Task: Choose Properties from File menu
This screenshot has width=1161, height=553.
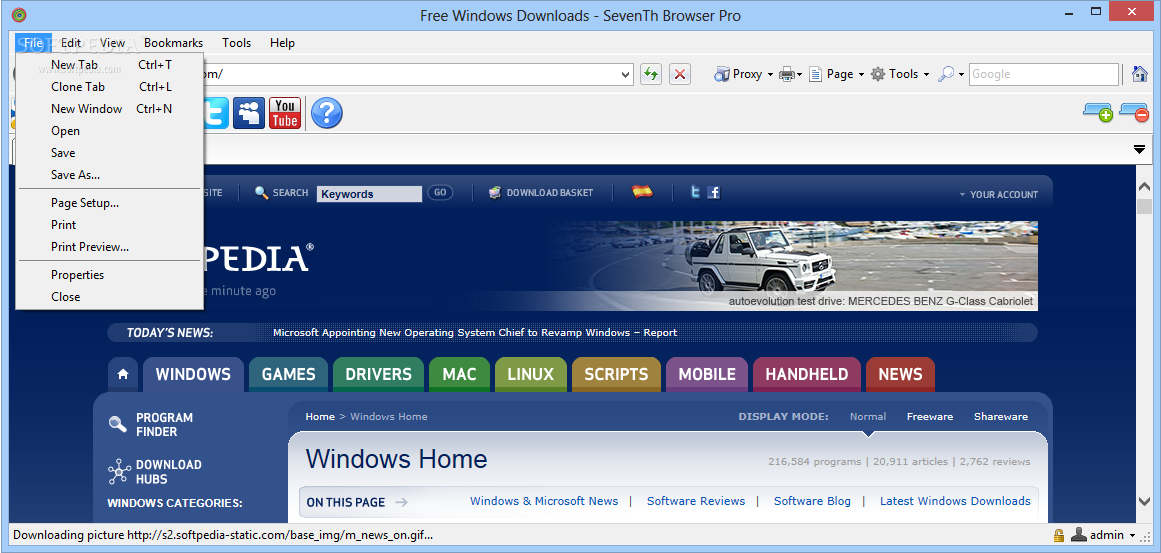Action: pos(110,275)
